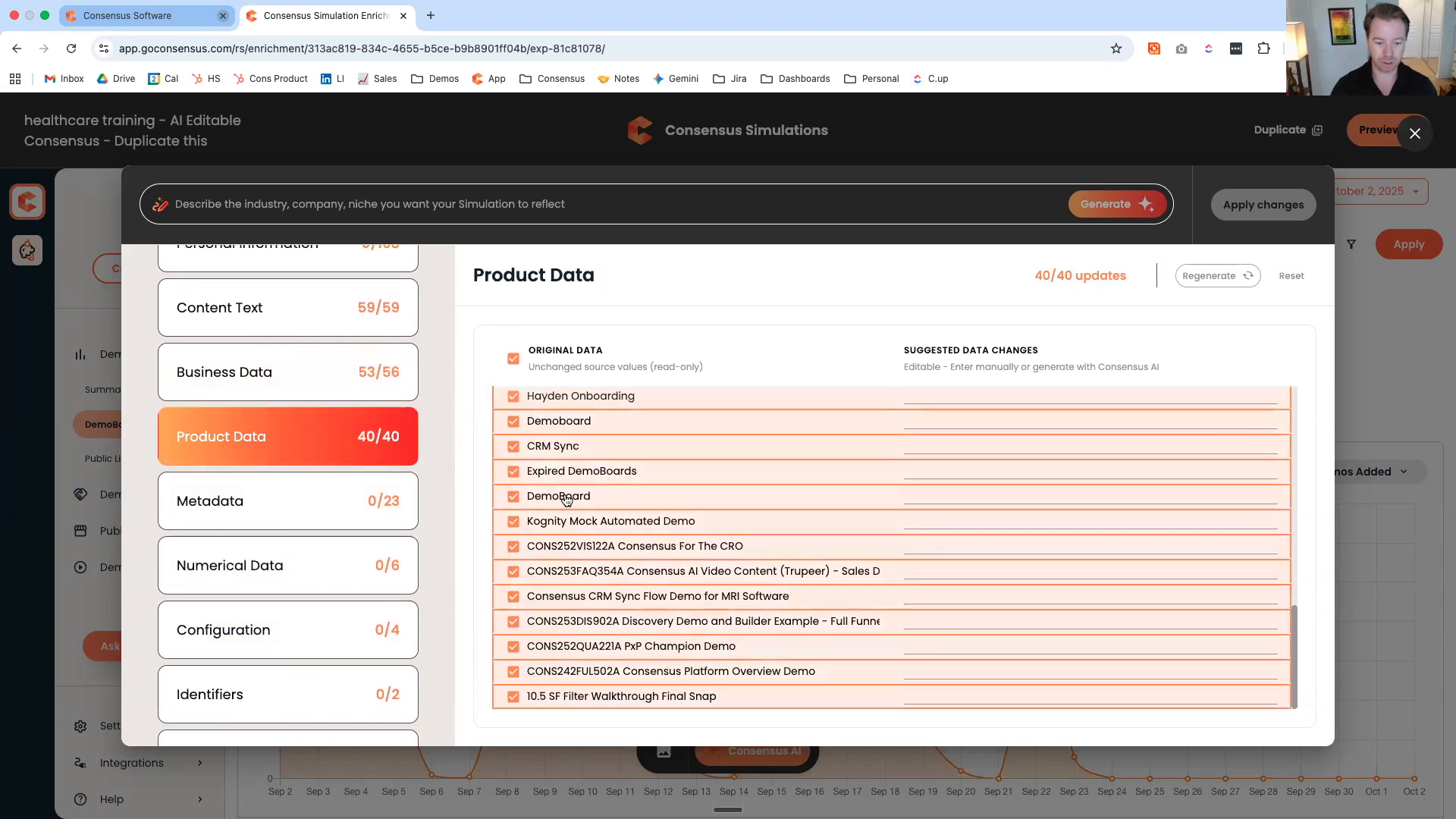1456x819 pixels.
Task: Select the Consensus logo at top of sidebar
Action: [x=27, y=201]
